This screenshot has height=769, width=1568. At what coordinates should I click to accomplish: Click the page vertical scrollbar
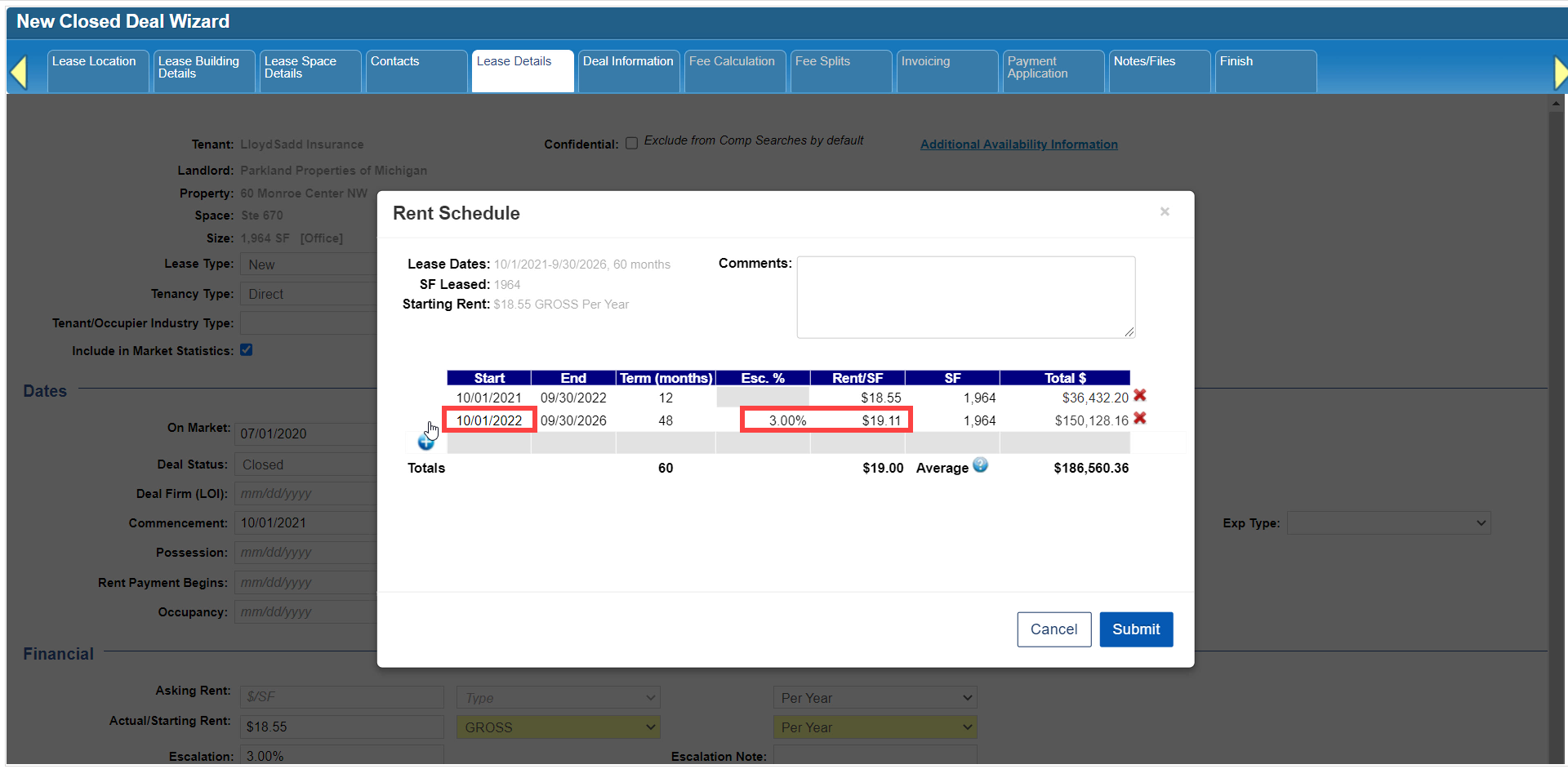1556,431
